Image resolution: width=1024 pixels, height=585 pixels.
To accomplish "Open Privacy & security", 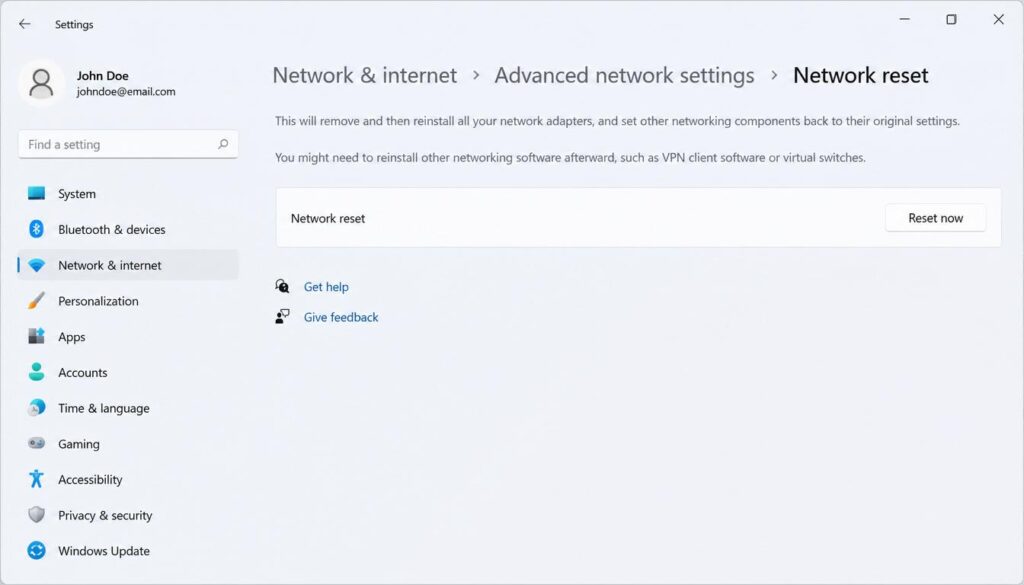I will pos(128,515).
